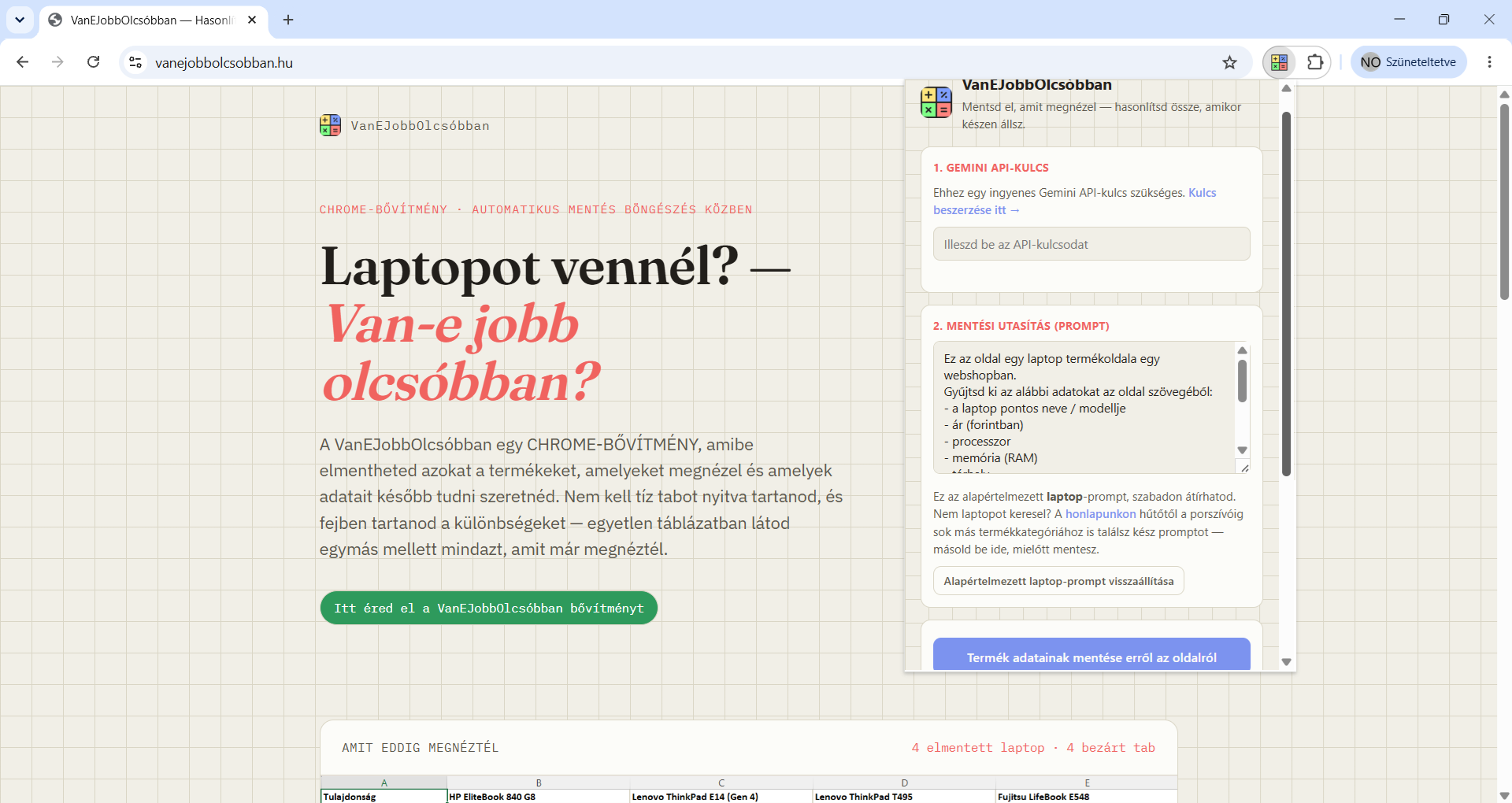Viewport: 1512px width, 803px height.
Task: Click the calculator logo in the popup header
Action: (936, 102)
